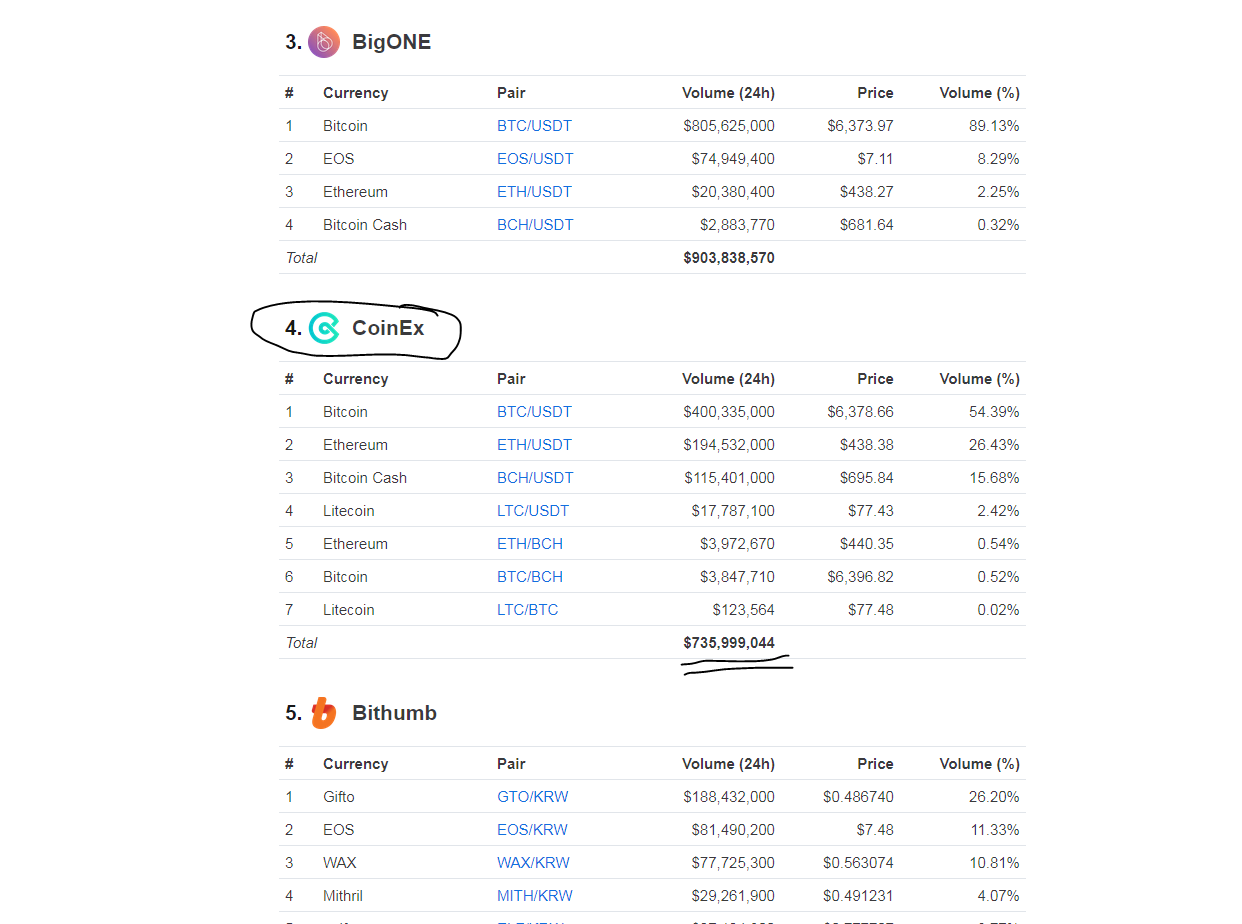Open BCH/USDT pair in BigONE table
Viewport: 1242px width, 924px height.
(x=535, y=225)
